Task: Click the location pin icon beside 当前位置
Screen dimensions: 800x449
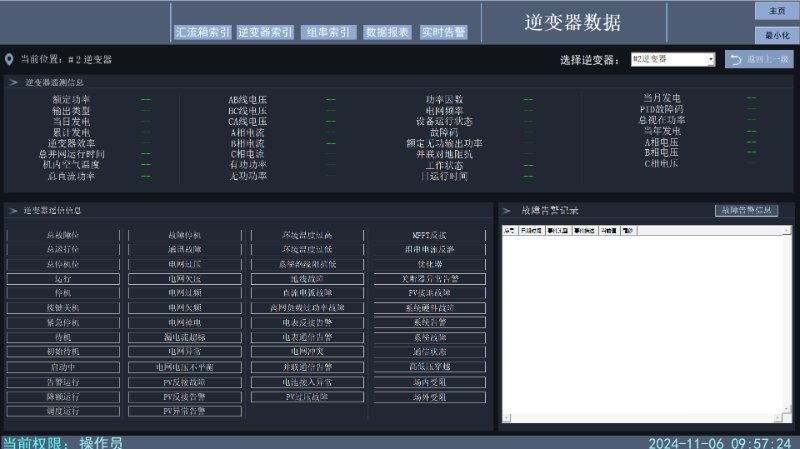Action: 10,60
